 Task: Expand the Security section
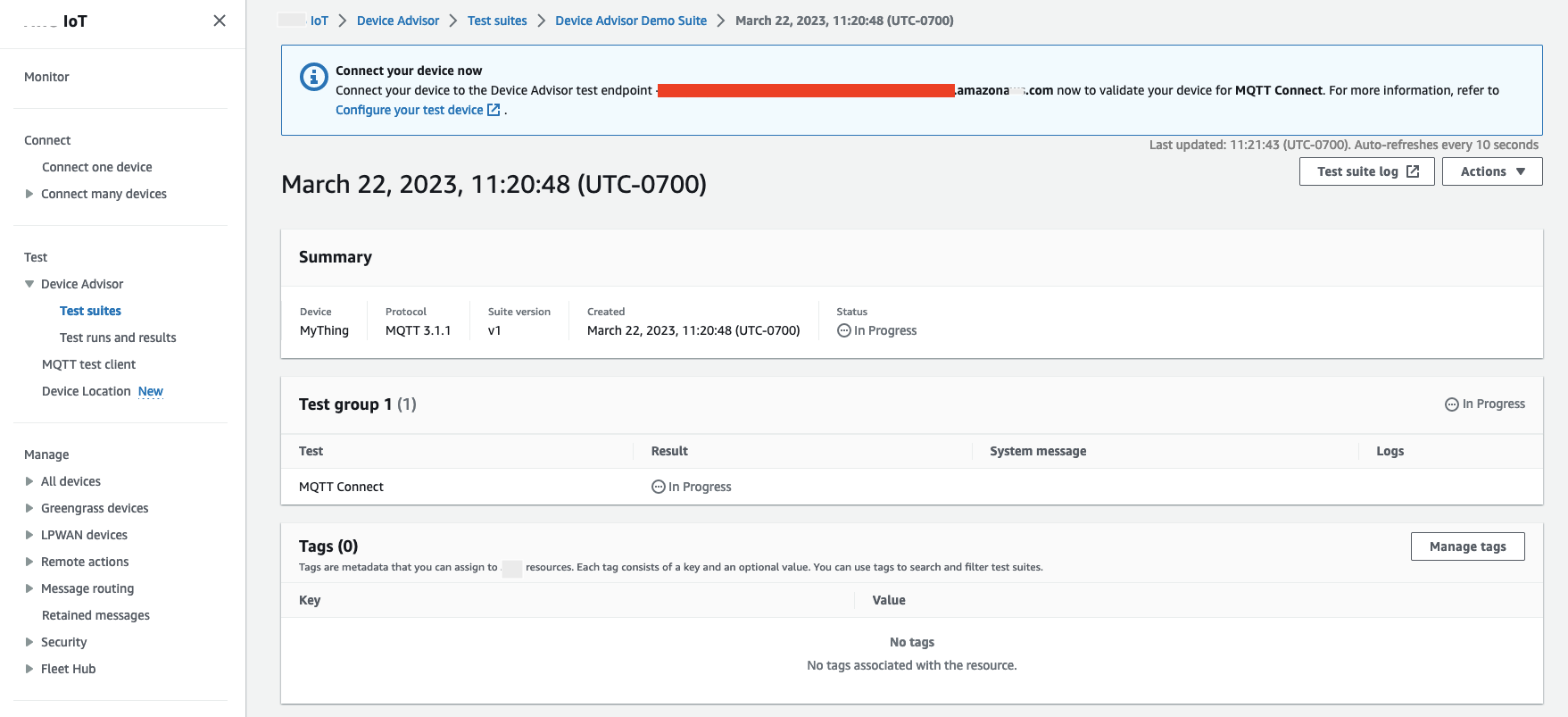tap(29, 642)
